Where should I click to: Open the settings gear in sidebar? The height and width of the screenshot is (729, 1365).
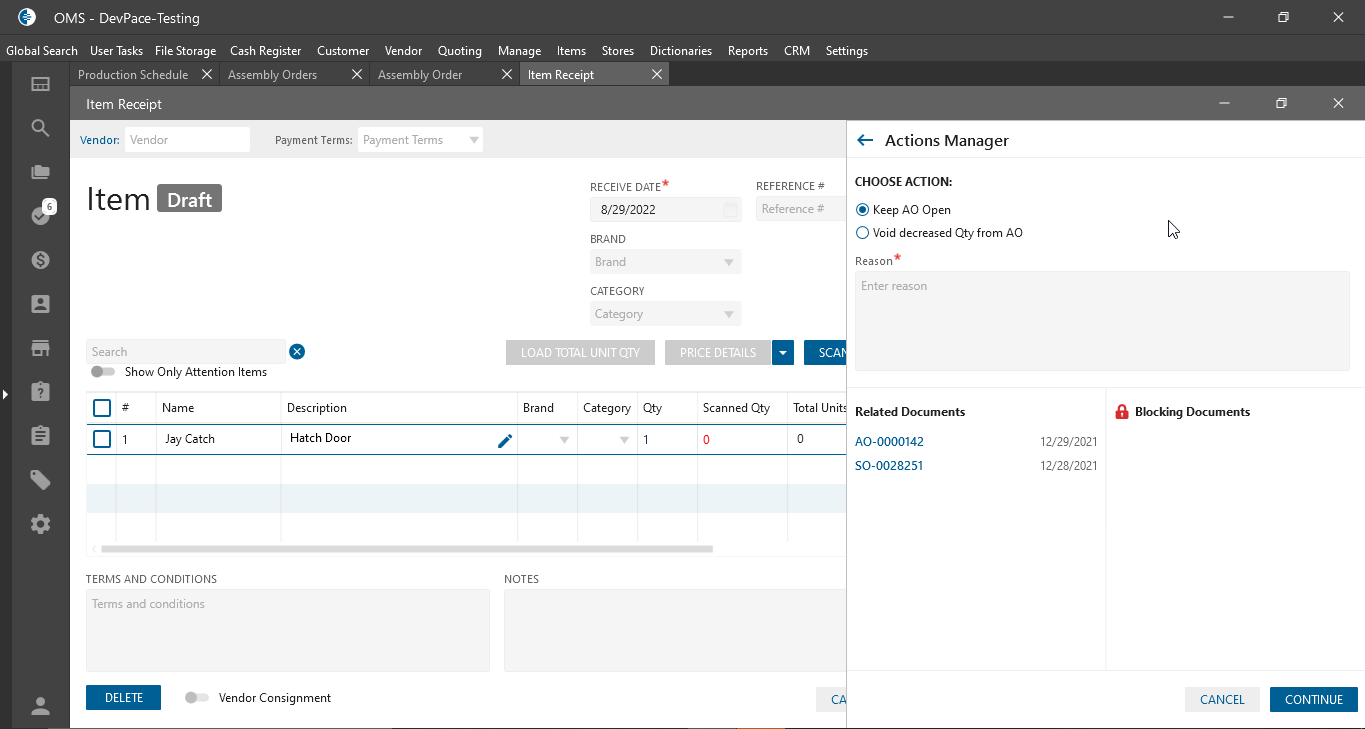tap(40, 524)
